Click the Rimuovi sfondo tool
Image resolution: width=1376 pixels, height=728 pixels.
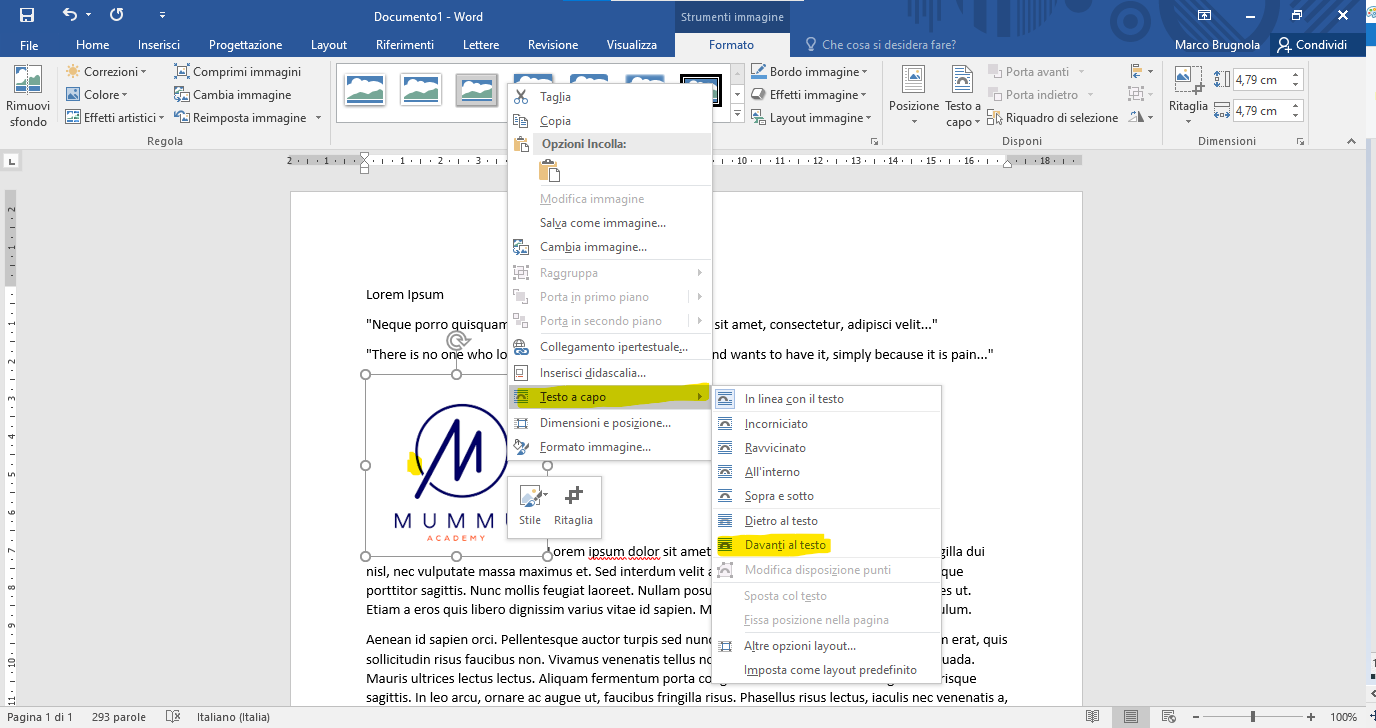(27, 95)
